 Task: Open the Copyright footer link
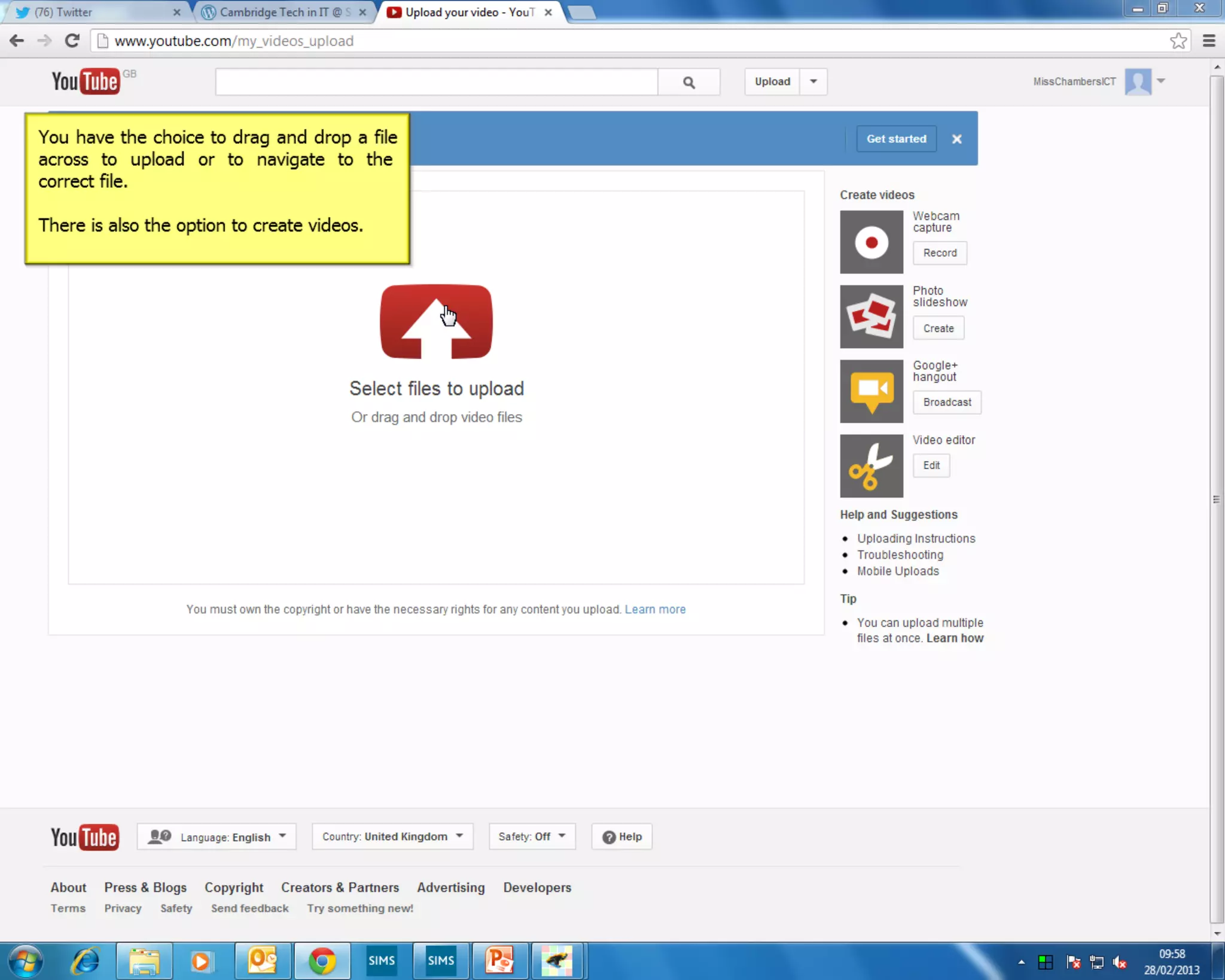click(x=234, y=888)
